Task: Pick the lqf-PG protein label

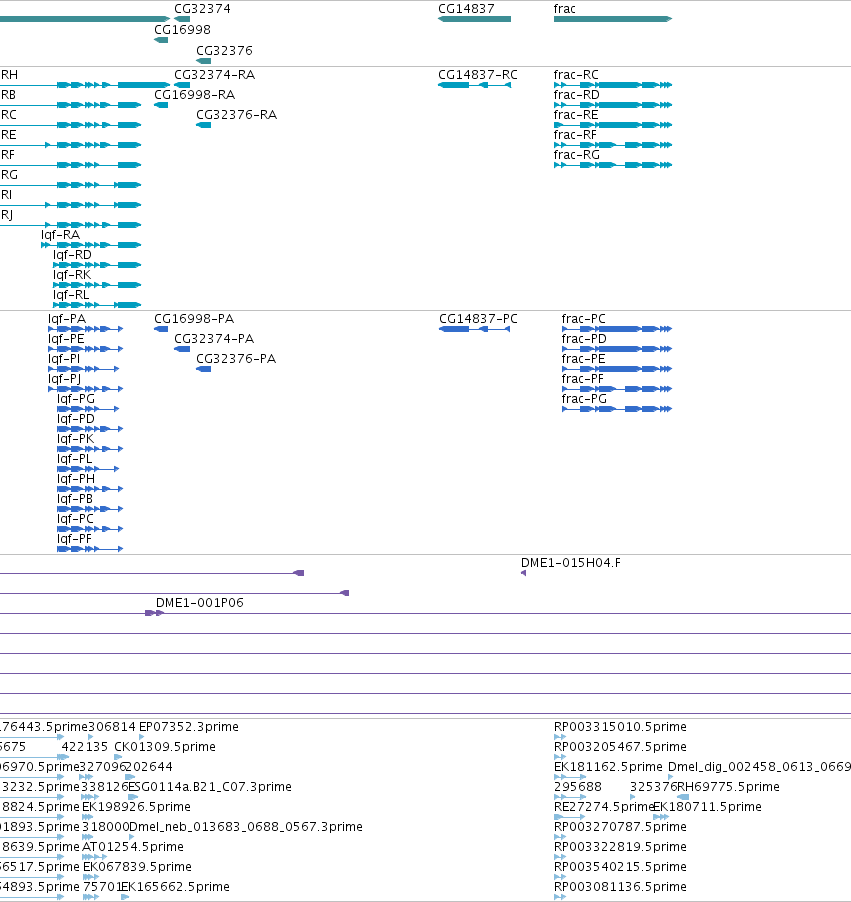Action: pos(76,399)
